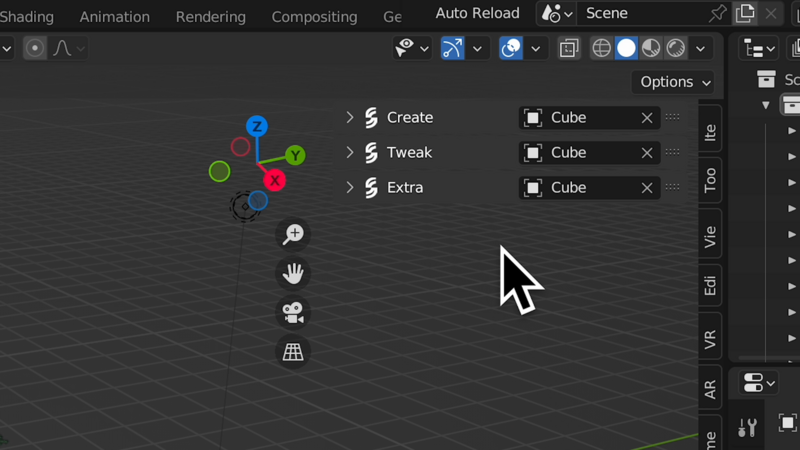Click the drag grip on the Extra panel
800x450 pixels.
tap(672, 187)
